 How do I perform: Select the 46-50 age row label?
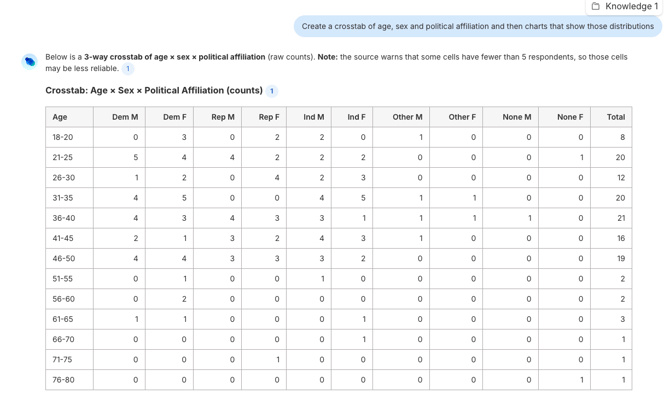coord(63,259)
